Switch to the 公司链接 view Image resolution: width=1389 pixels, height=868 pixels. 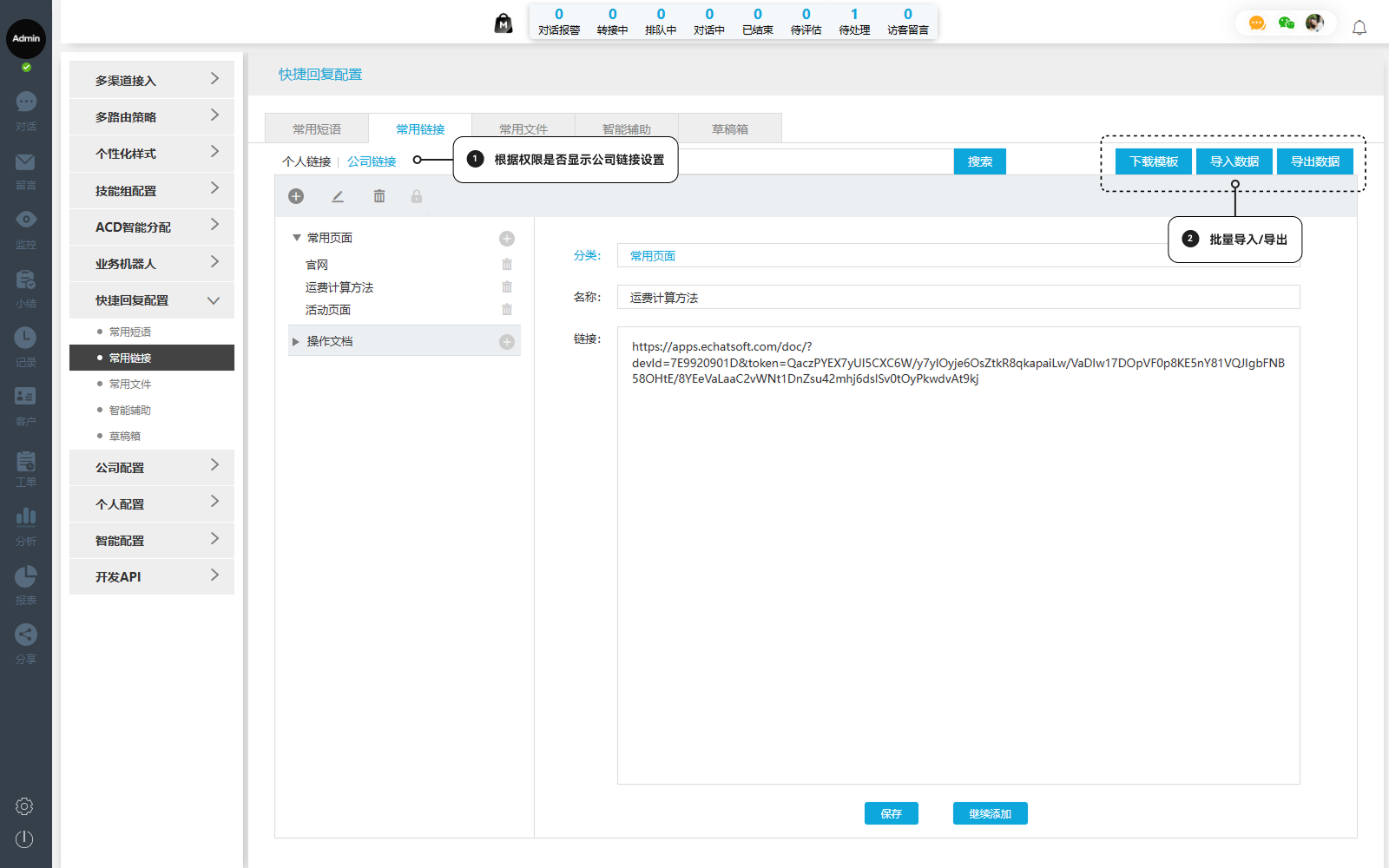click(x=372, y=161)
